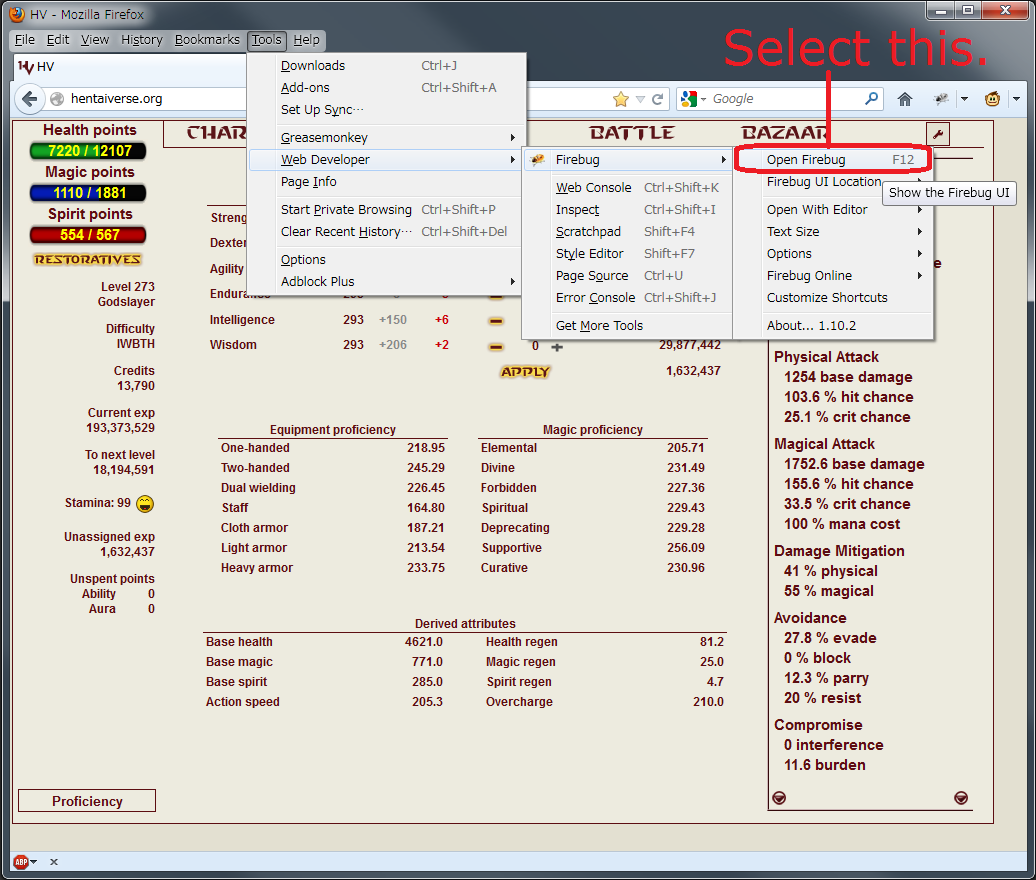Click the plus button in Wisdom row
Screen dimensions: 1036x880
tap(557, 347)
